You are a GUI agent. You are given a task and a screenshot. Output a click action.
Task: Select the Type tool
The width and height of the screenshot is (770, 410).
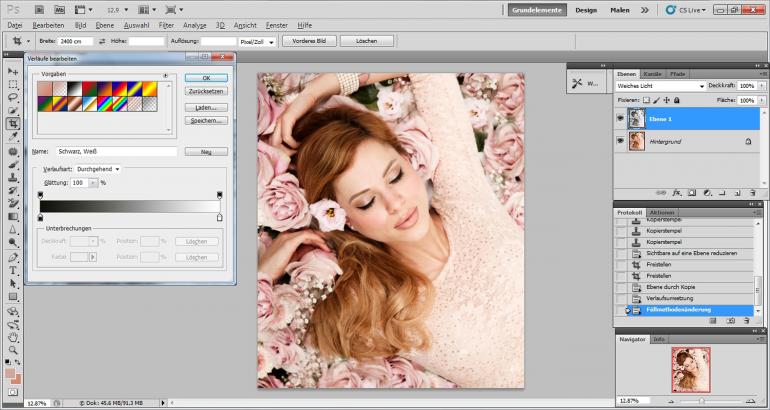point(13,271)
